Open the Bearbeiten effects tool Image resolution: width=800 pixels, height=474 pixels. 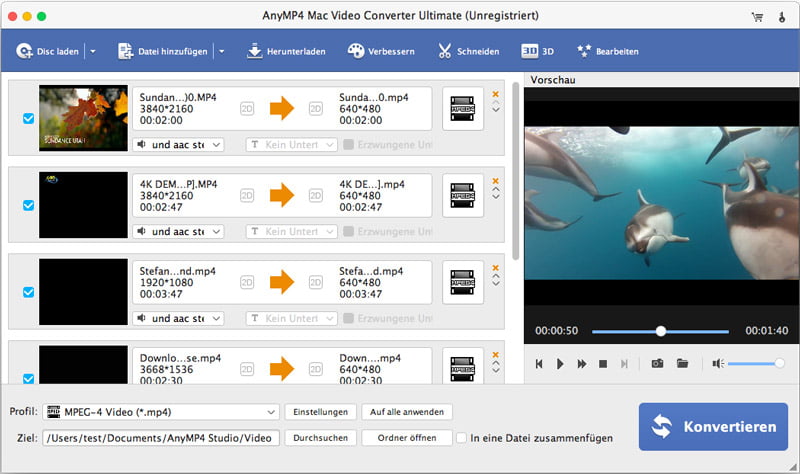[608, 51]
